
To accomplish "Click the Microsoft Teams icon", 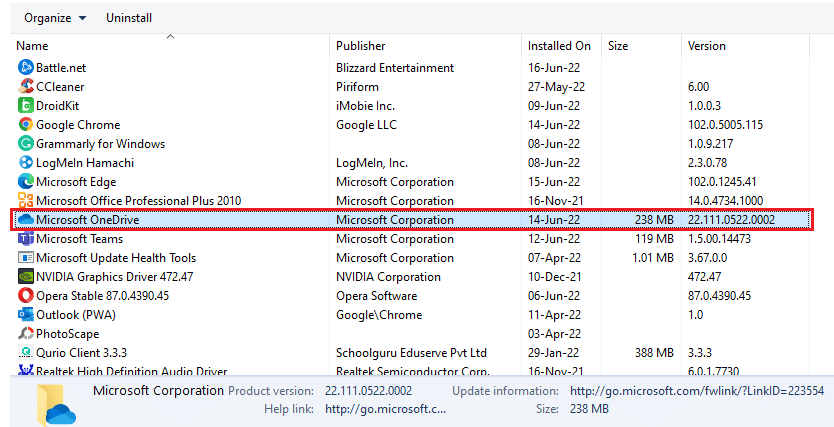I will pyautogui.click(x=26, y=239).
